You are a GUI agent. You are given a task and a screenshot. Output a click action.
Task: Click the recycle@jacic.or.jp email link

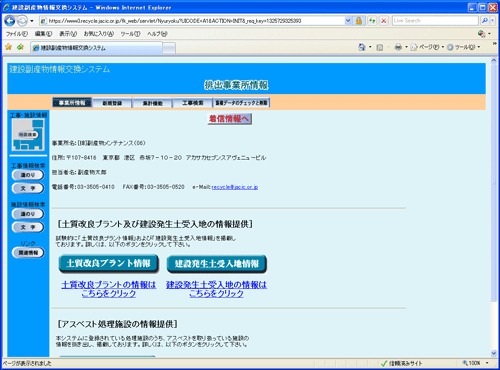235,187
